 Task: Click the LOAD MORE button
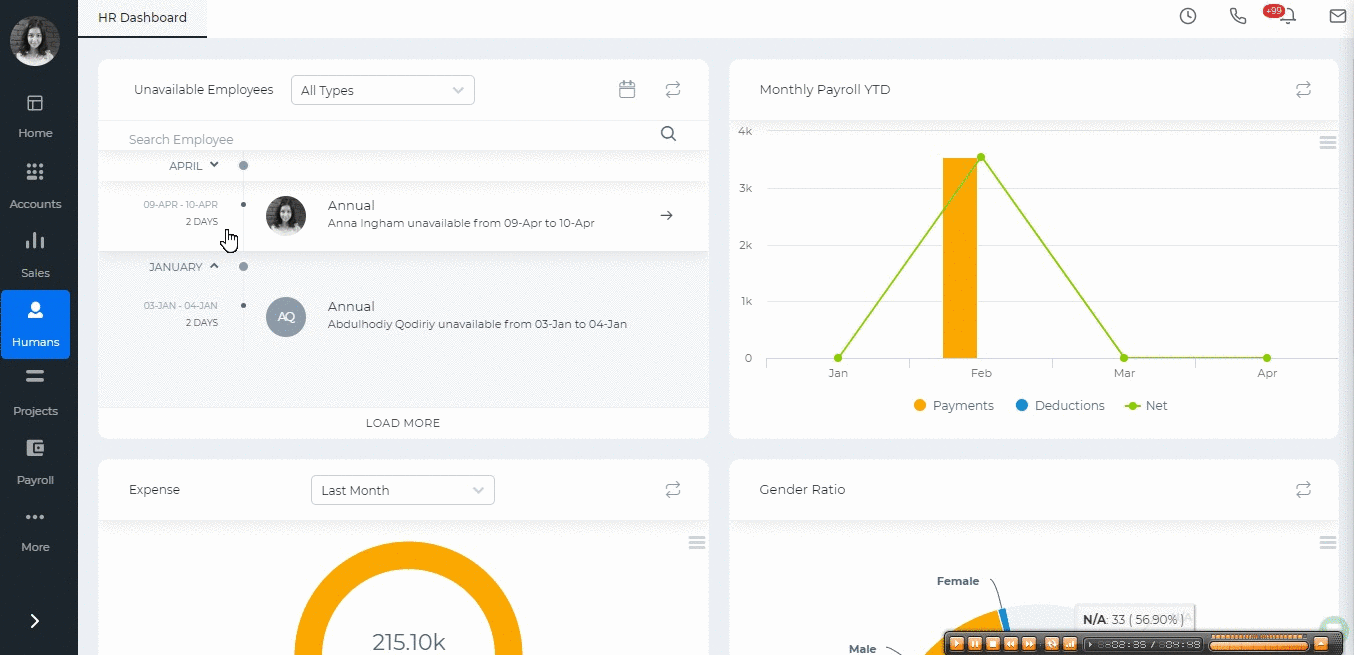[x=403, y=423]
